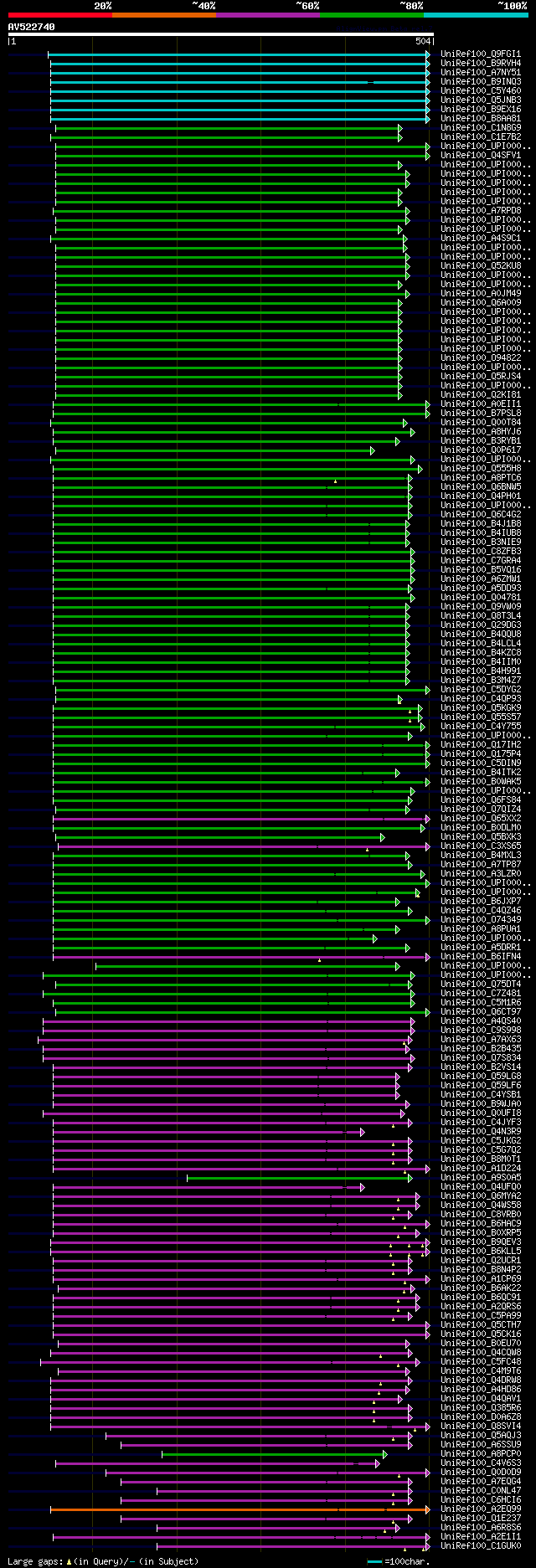This screenshot has width=536, height=1568.
Task: Click label UniRef100_A4QS40
Action: point(481,1021)
